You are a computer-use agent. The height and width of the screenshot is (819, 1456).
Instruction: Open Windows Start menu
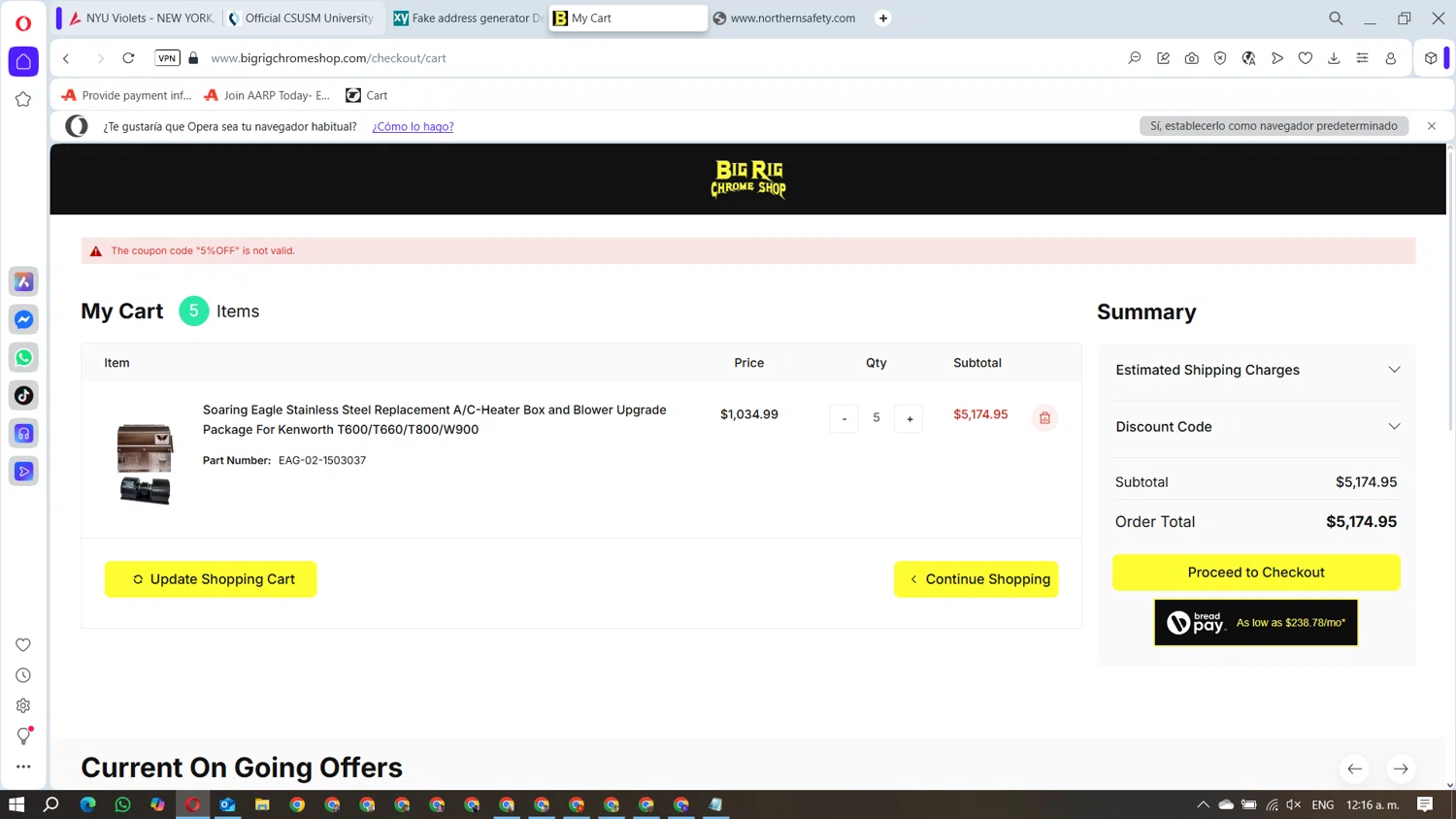point(17,804)
